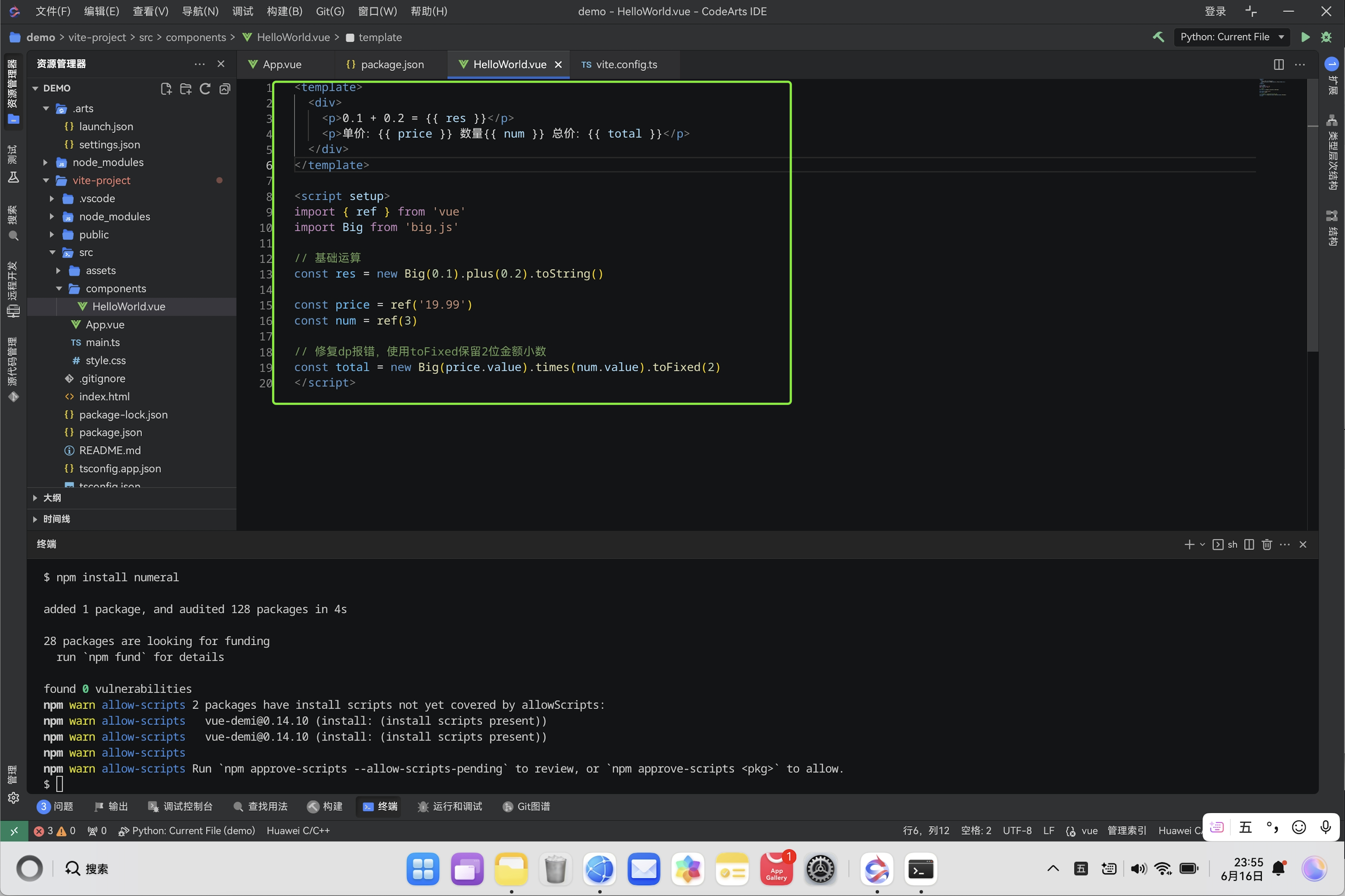Open the Testing (测试) side panel
1345x896 pixels.
pyautogui.click(x=13, y=164)
